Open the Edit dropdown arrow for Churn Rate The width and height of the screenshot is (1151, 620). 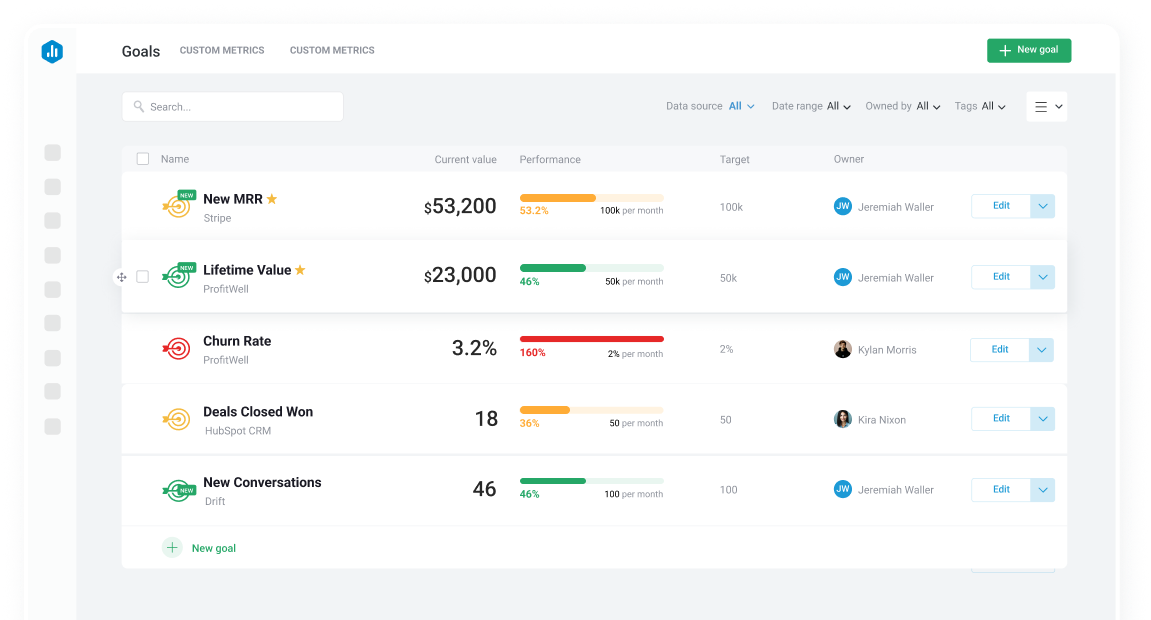click(1041, 349)
